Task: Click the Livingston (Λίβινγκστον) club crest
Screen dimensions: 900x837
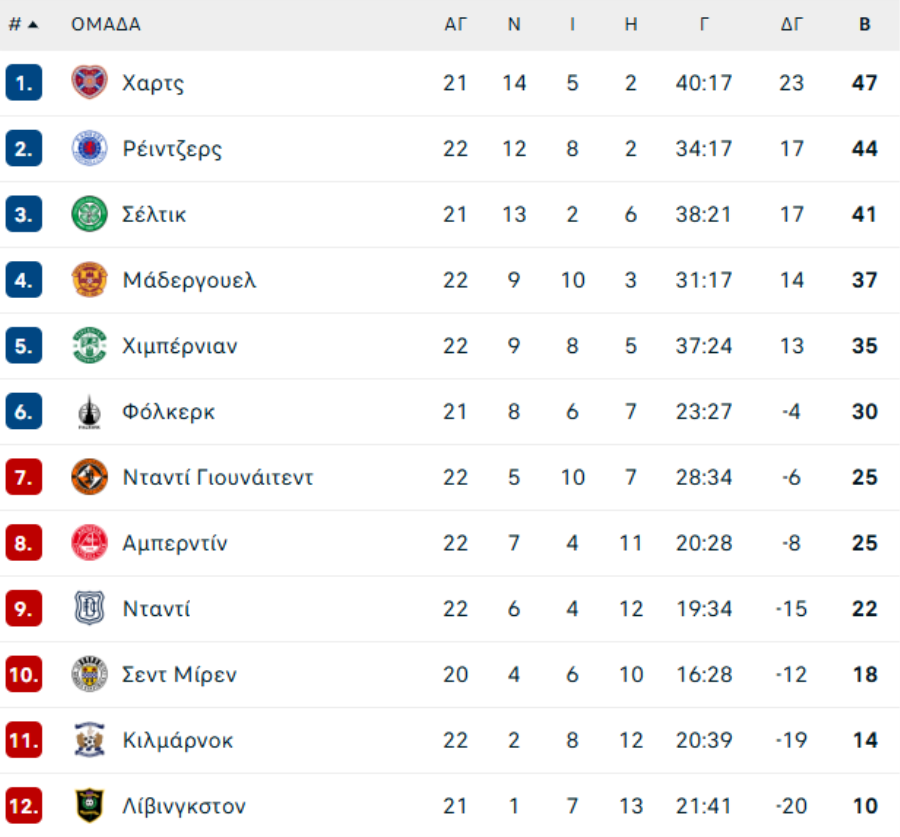Action: coord(89,806)
